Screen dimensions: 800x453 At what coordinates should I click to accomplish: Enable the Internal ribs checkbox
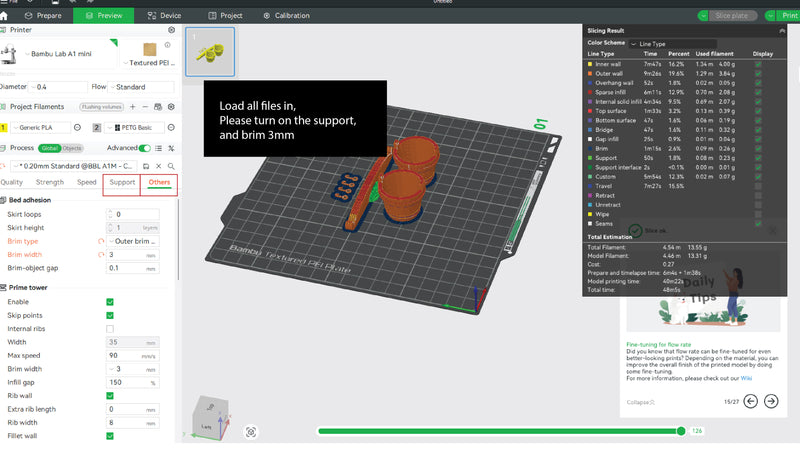click(x=110, y=329)
